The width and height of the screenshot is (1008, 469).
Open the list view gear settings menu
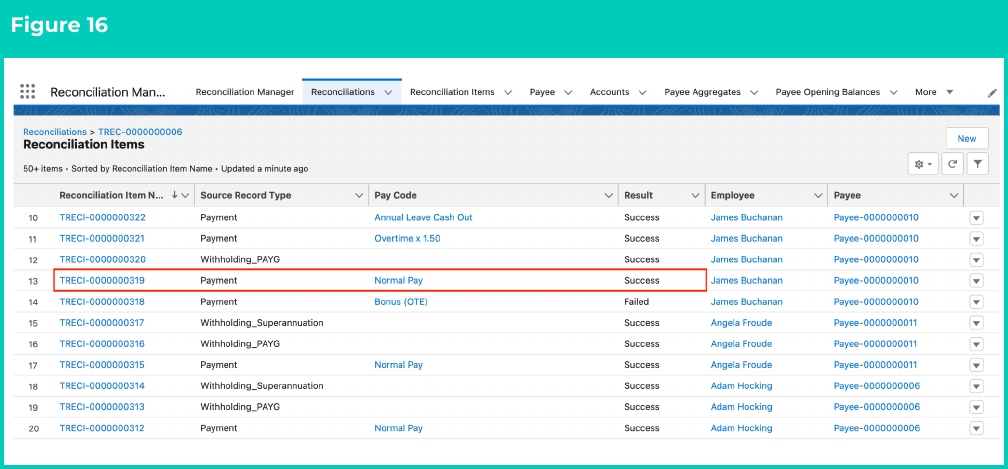[924, 164]
